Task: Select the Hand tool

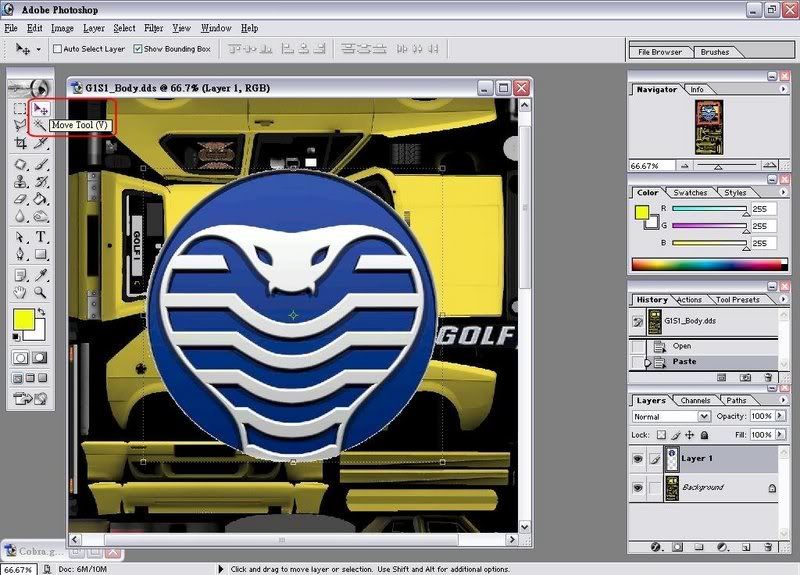Action: point(20,292)
